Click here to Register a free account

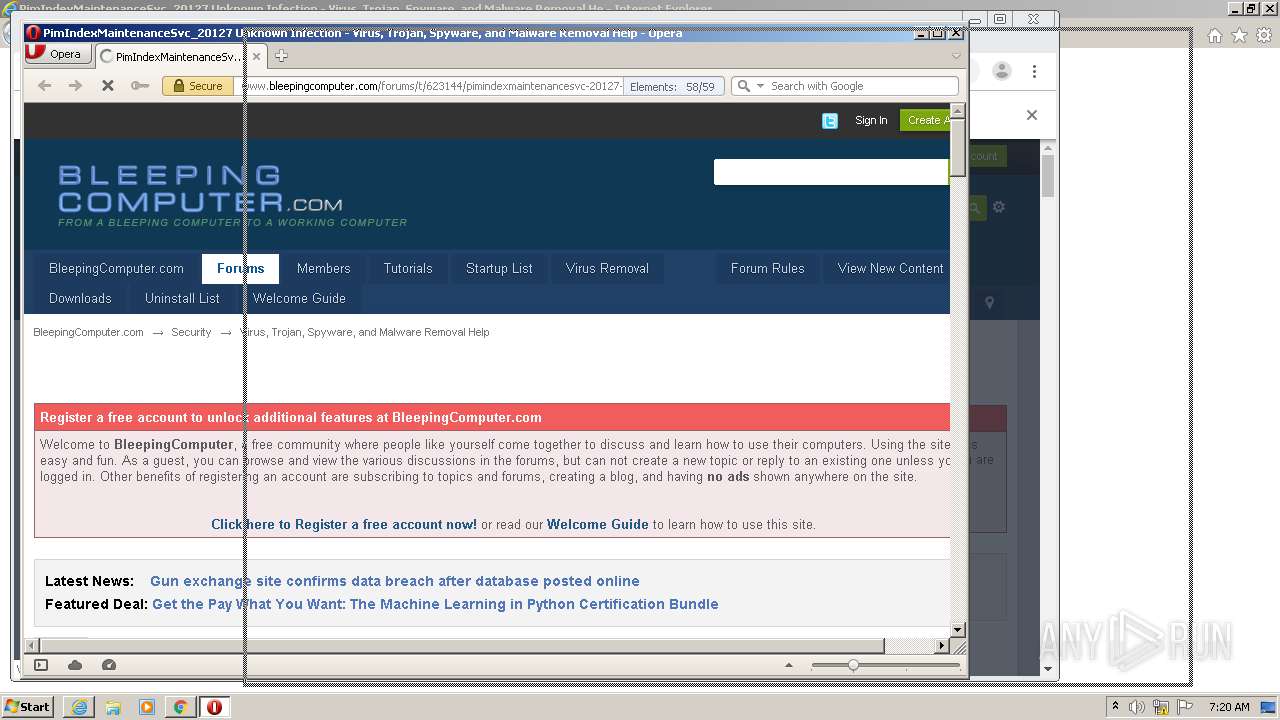[x=344, y=524]
